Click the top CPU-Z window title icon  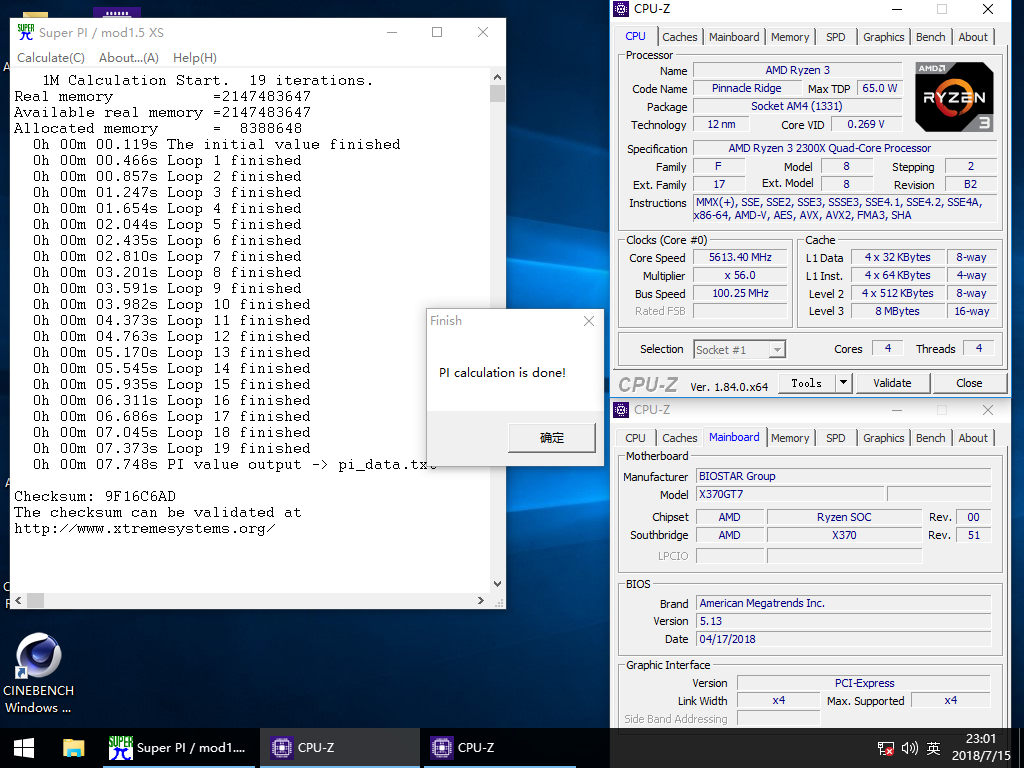point(621,8)
